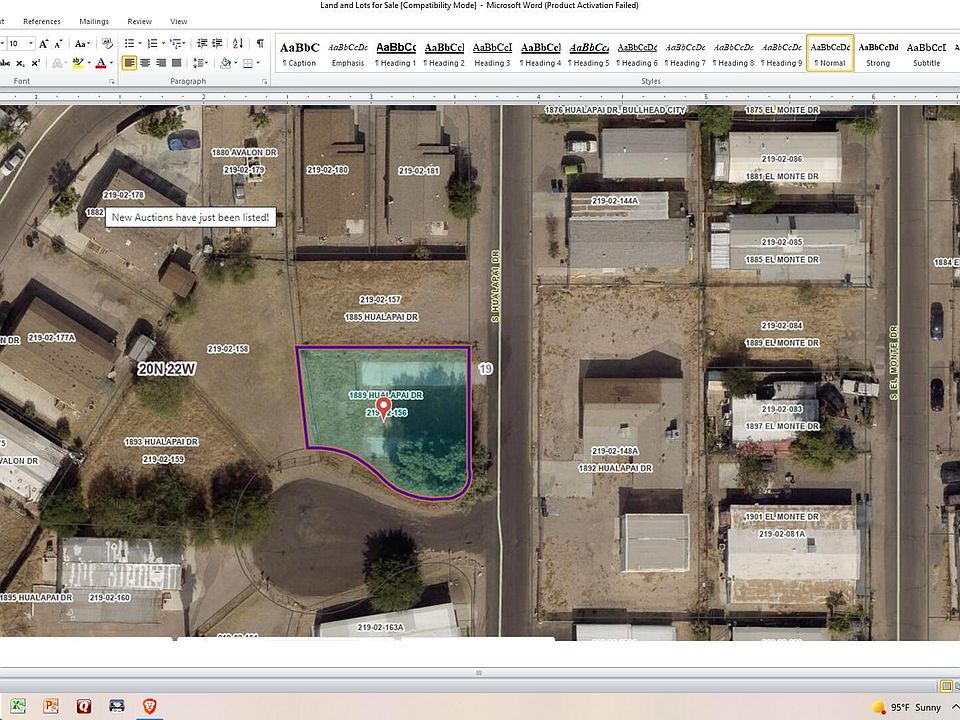
Task: Apply the Heading 9 style
Action: [782, 54]
